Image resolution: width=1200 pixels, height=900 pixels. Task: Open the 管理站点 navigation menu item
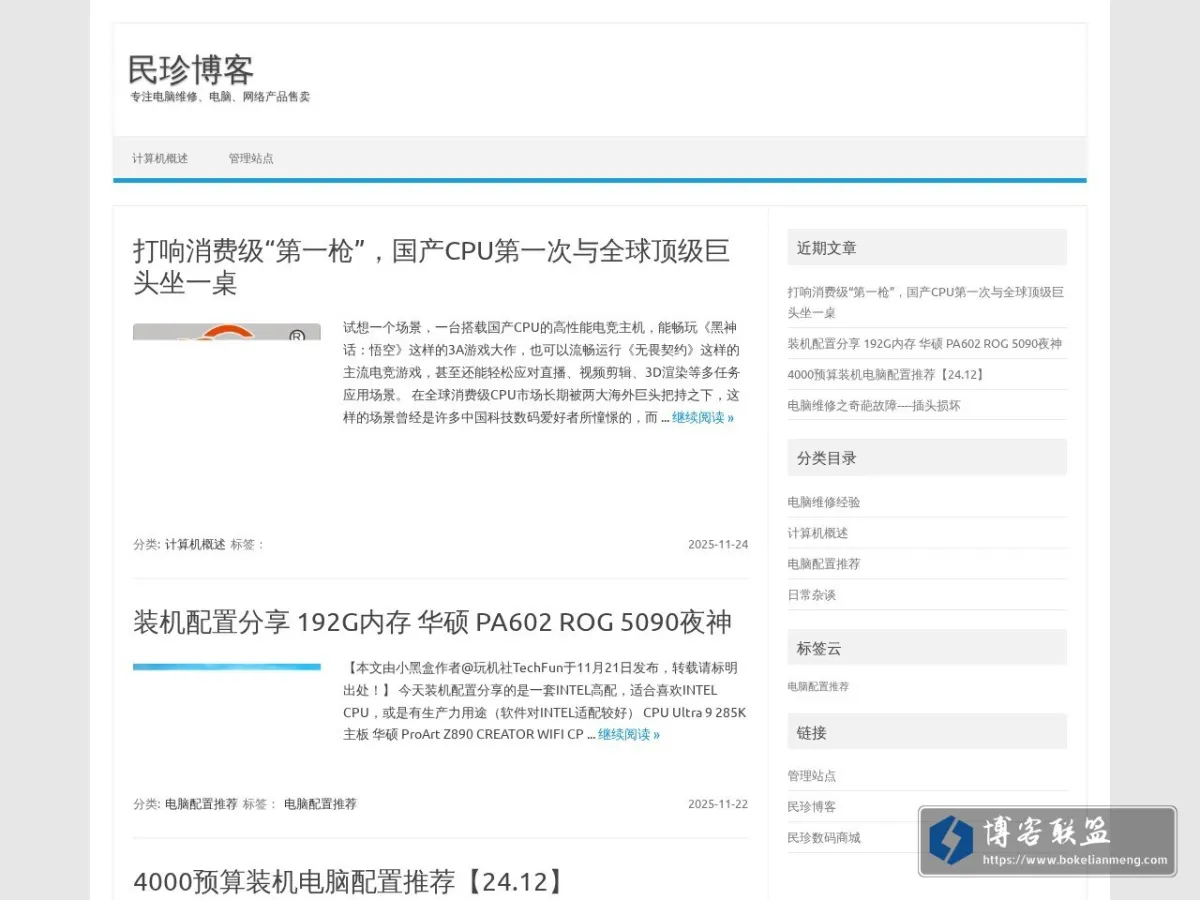click(250, 158)
